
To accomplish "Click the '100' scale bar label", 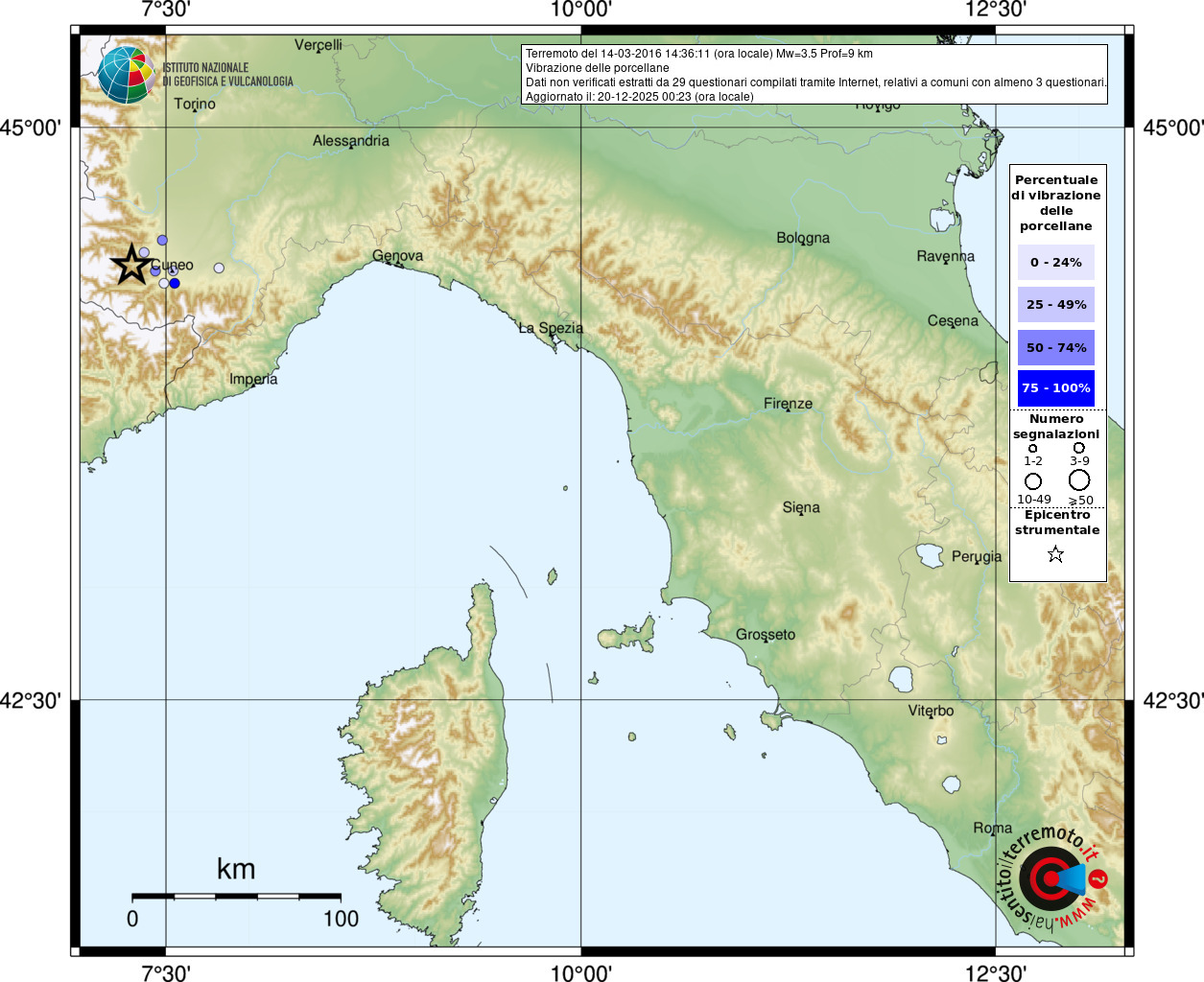I will coord(341,919).
